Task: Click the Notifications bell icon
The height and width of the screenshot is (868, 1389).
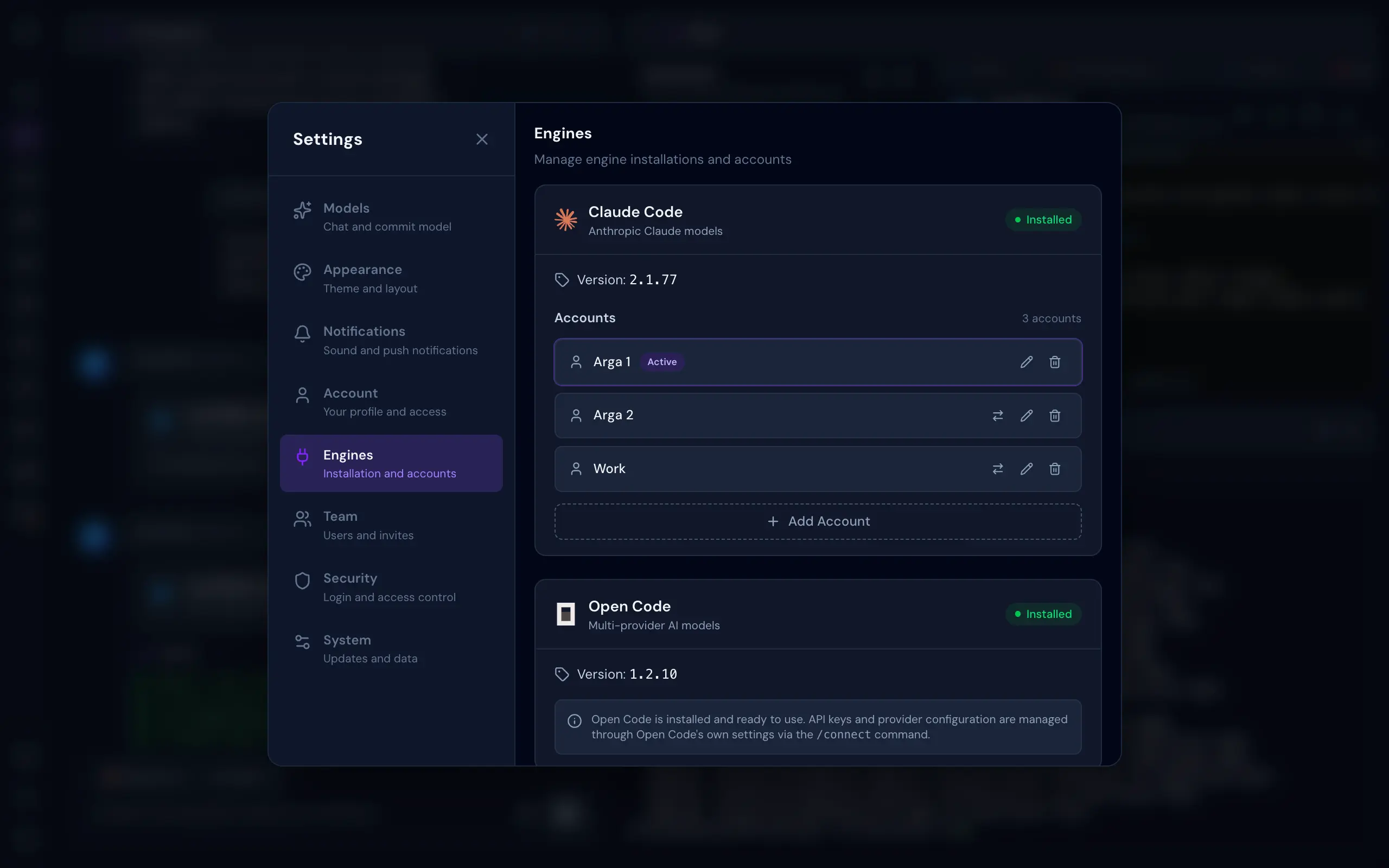Action: coord(302,334)
